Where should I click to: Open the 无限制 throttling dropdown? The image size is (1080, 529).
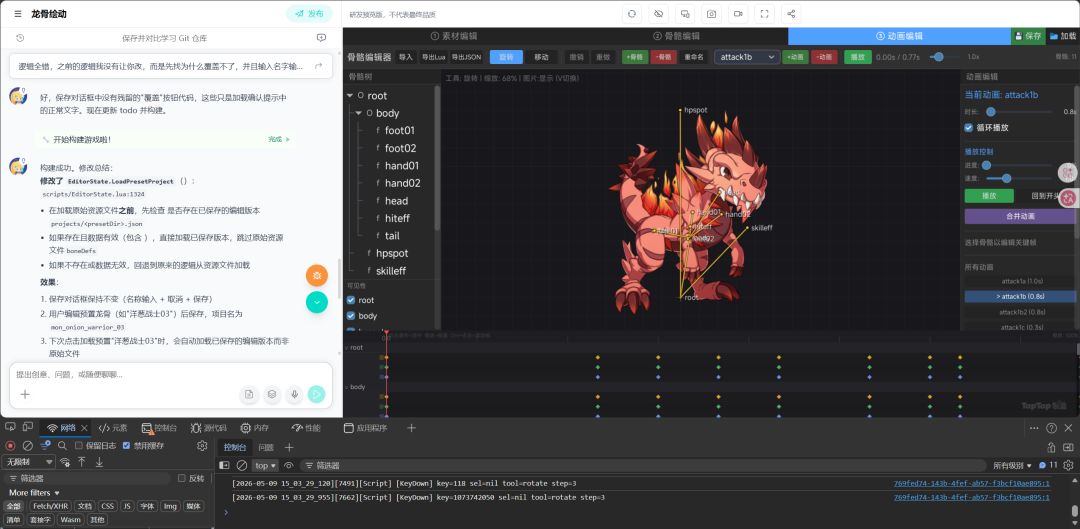tap(29, 462)
